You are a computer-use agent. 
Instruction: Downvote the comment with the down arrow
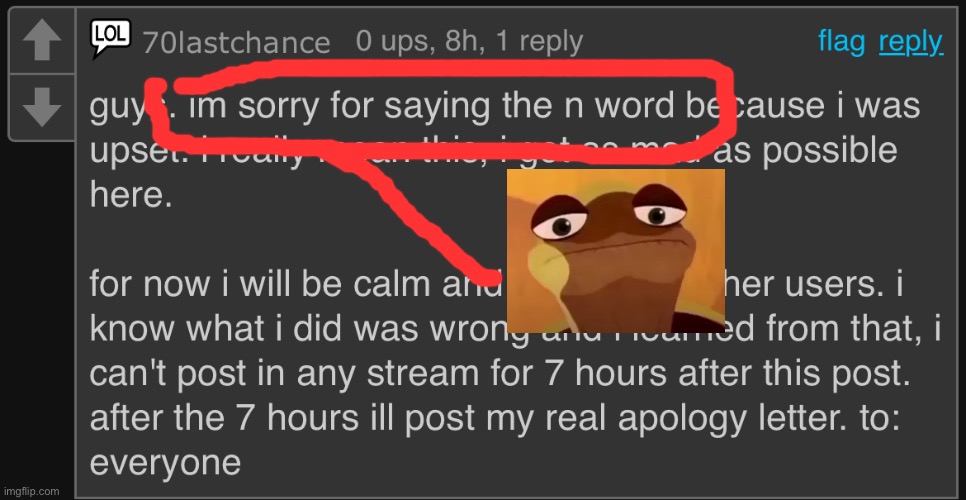[x=41, y=107]
